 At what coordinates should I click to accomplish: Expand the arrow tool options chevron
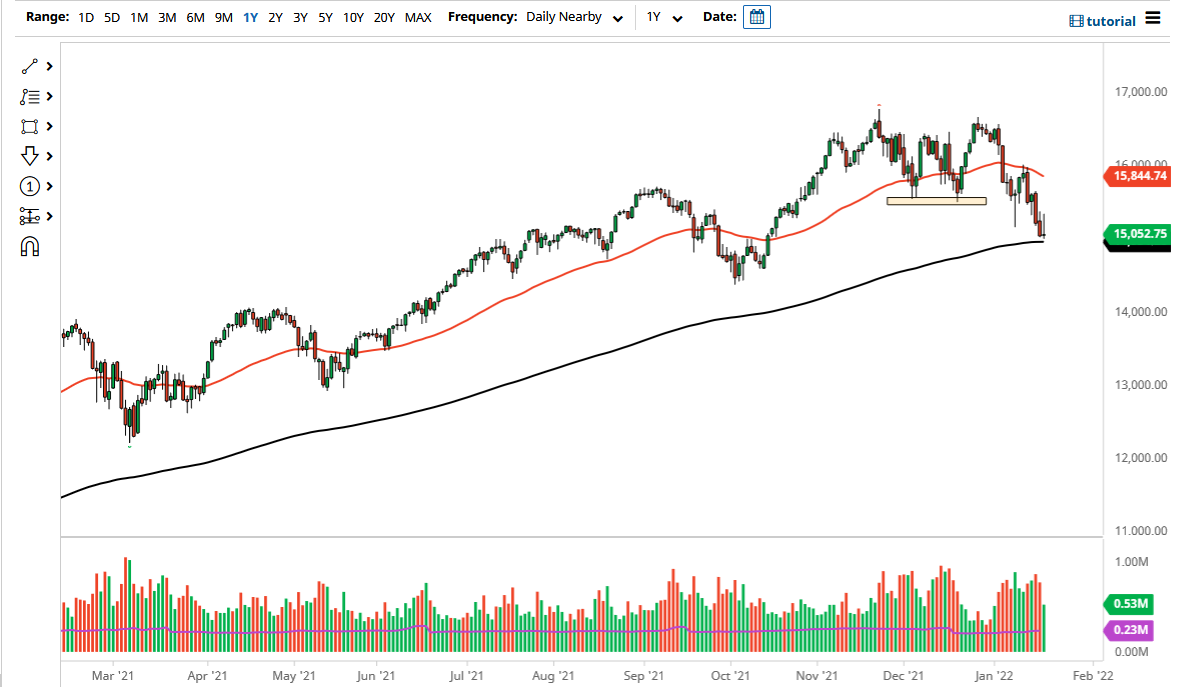48,156
